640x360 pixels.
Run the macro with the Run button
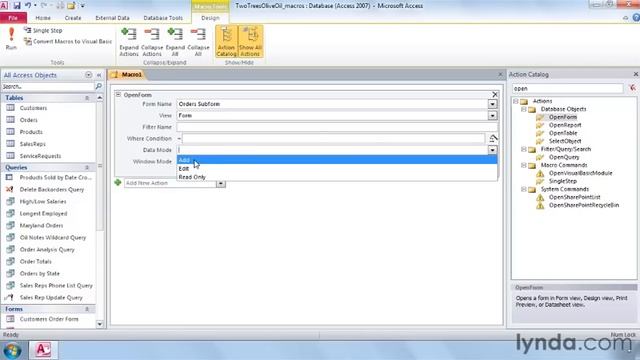(x=11, y=39)
